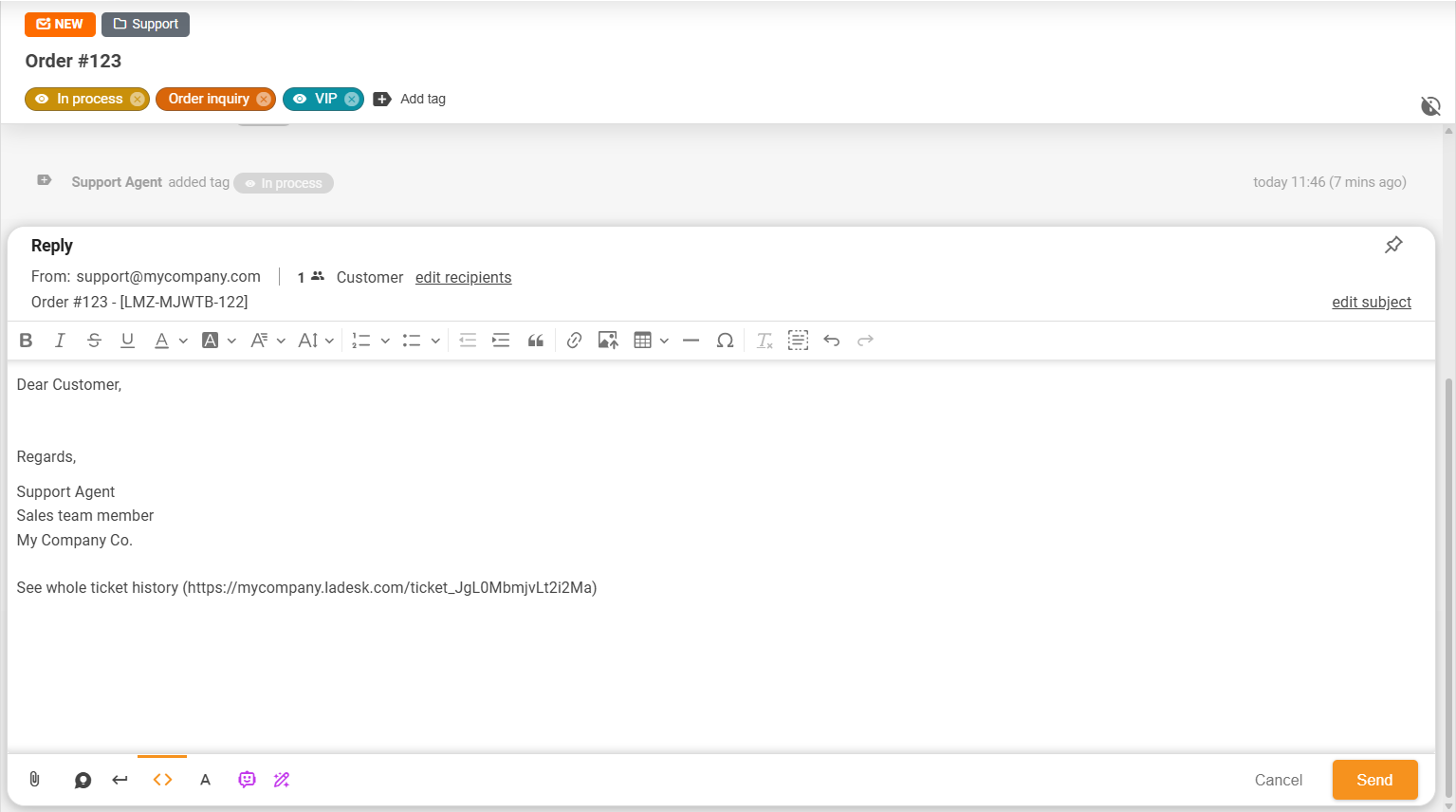Insert an image into the reply
The image size is (1456, 812).
(x=608, y=340)
